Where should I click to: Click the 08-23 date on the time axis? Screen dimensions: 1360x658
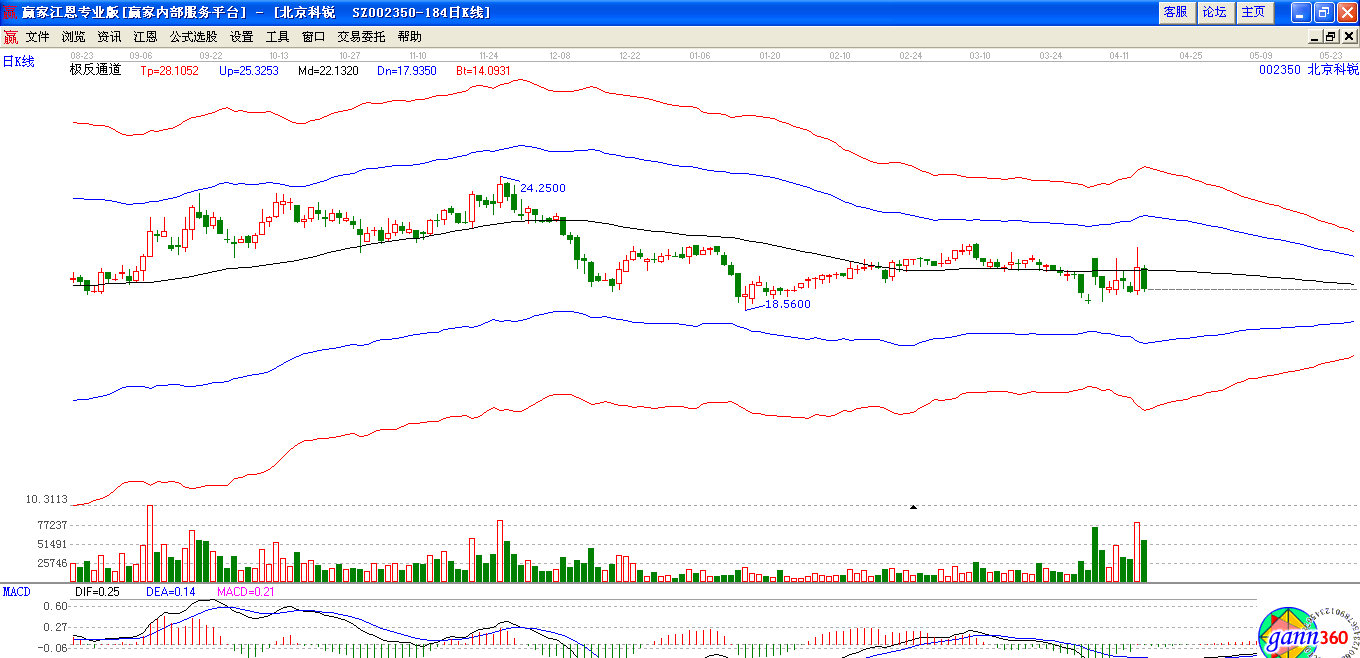pyautogui.click(x=82, y=56)
